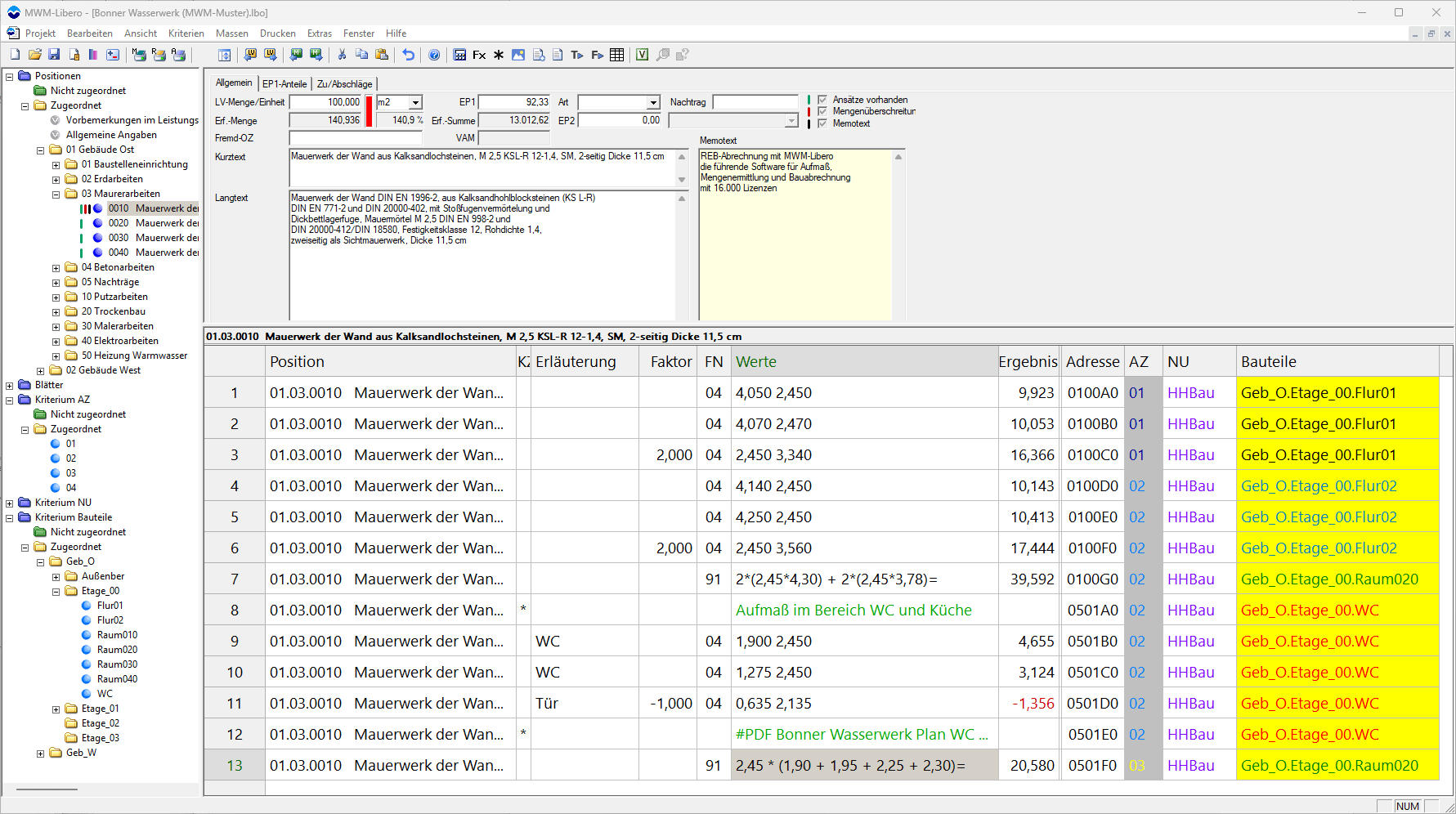1456x814 pixels.
Task: Click the calculator toolbar icon
Action: click(x=459, y=55)
